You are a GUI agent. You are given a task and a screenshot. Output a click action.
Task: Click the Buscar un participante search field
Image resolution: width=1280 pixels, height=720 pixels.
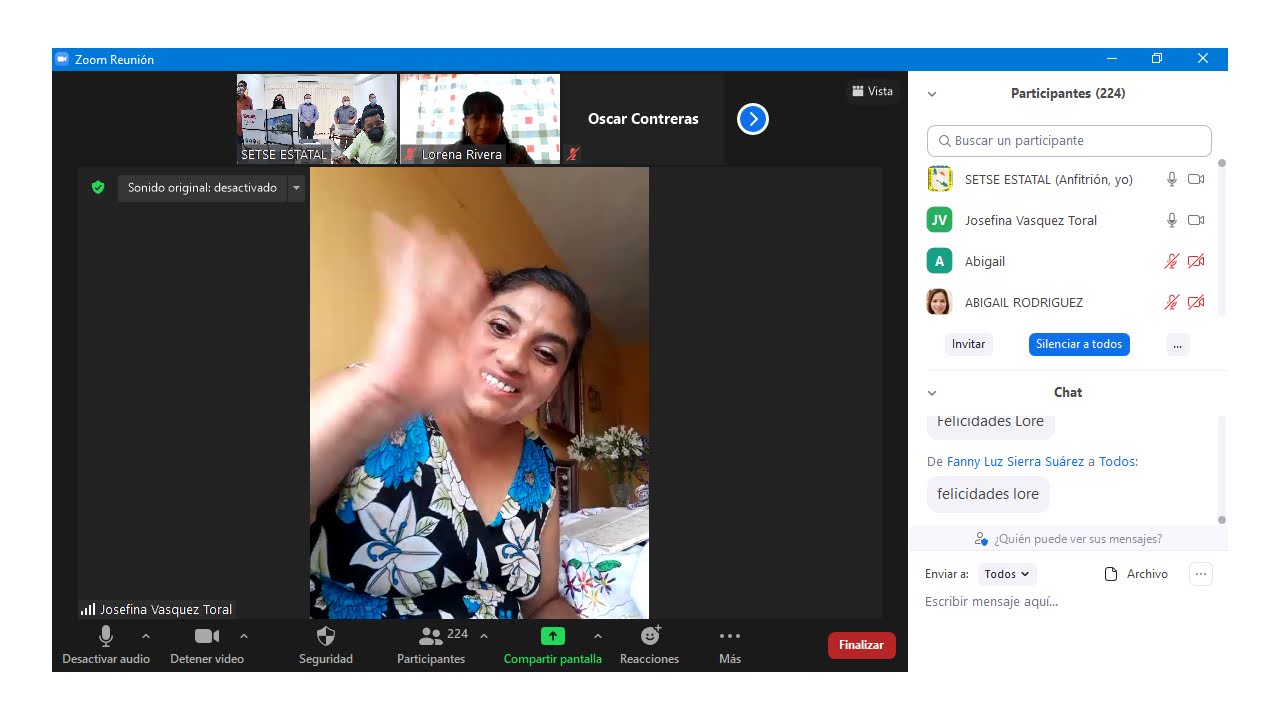(x=1069, y=141)
